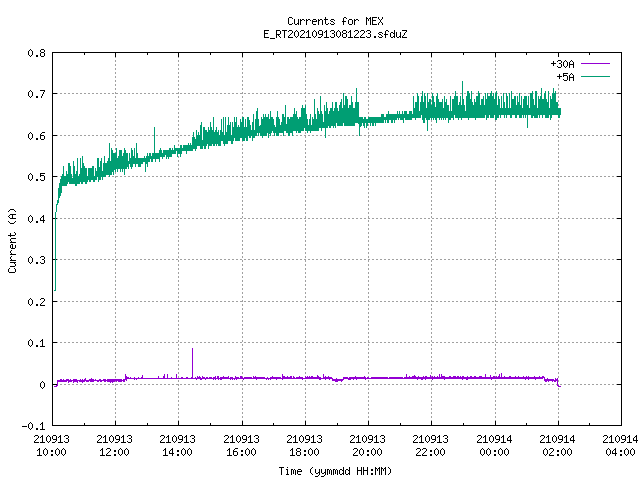640x480 pixels.
Task: Click the +5A legend label
Action: (565, 77)
